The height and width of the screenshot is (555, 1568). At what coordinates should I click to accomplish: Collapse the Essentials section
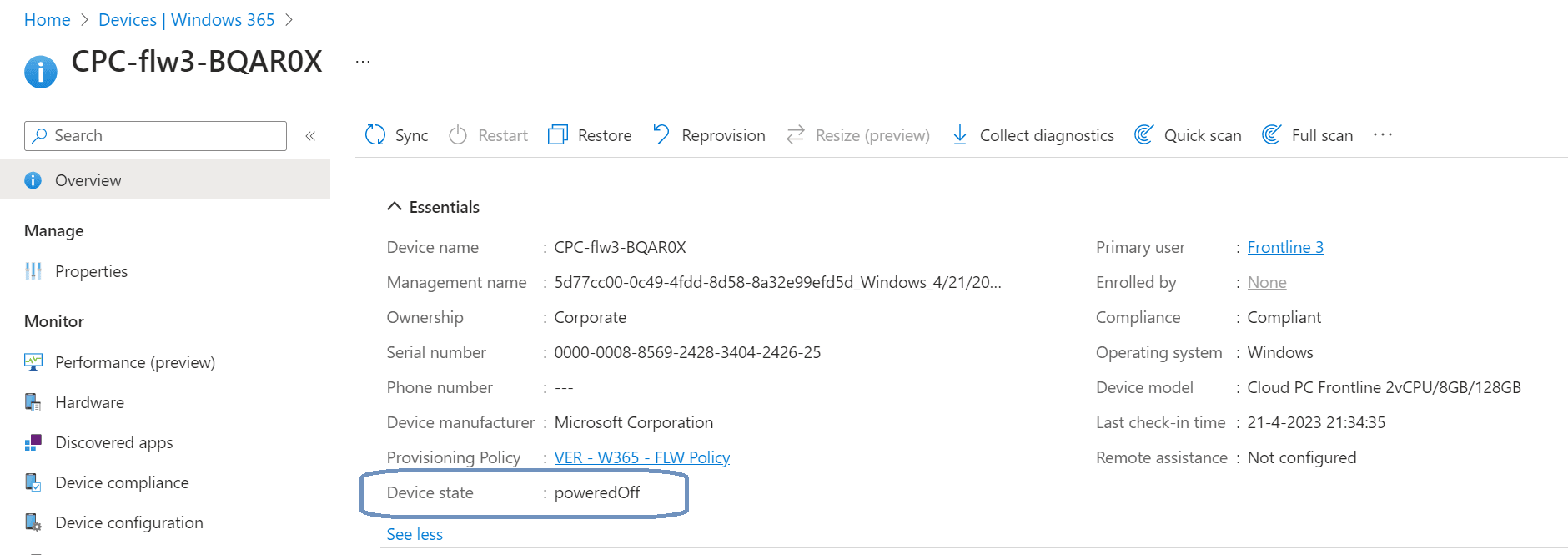pos(395,207)
